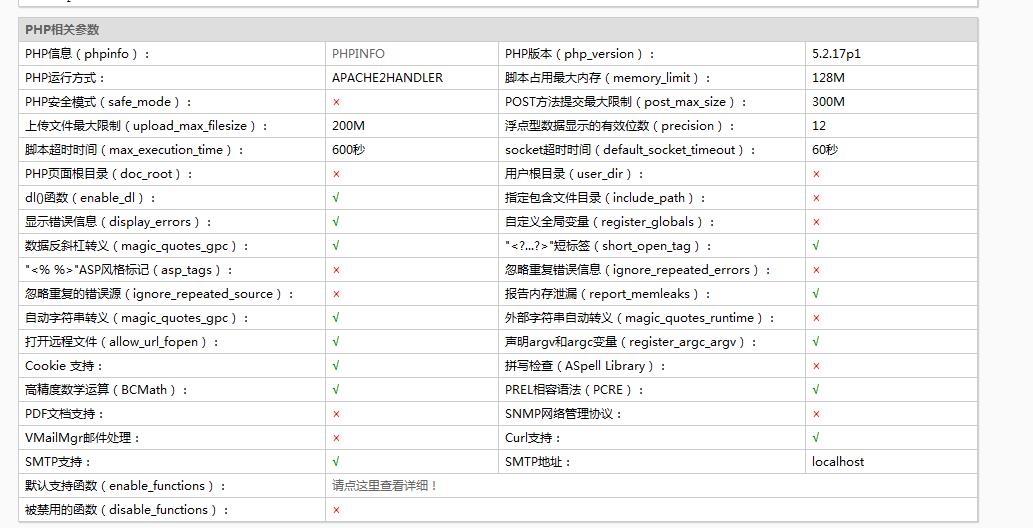Click the red cross for ignore_repeated_errors

(816, 270)
